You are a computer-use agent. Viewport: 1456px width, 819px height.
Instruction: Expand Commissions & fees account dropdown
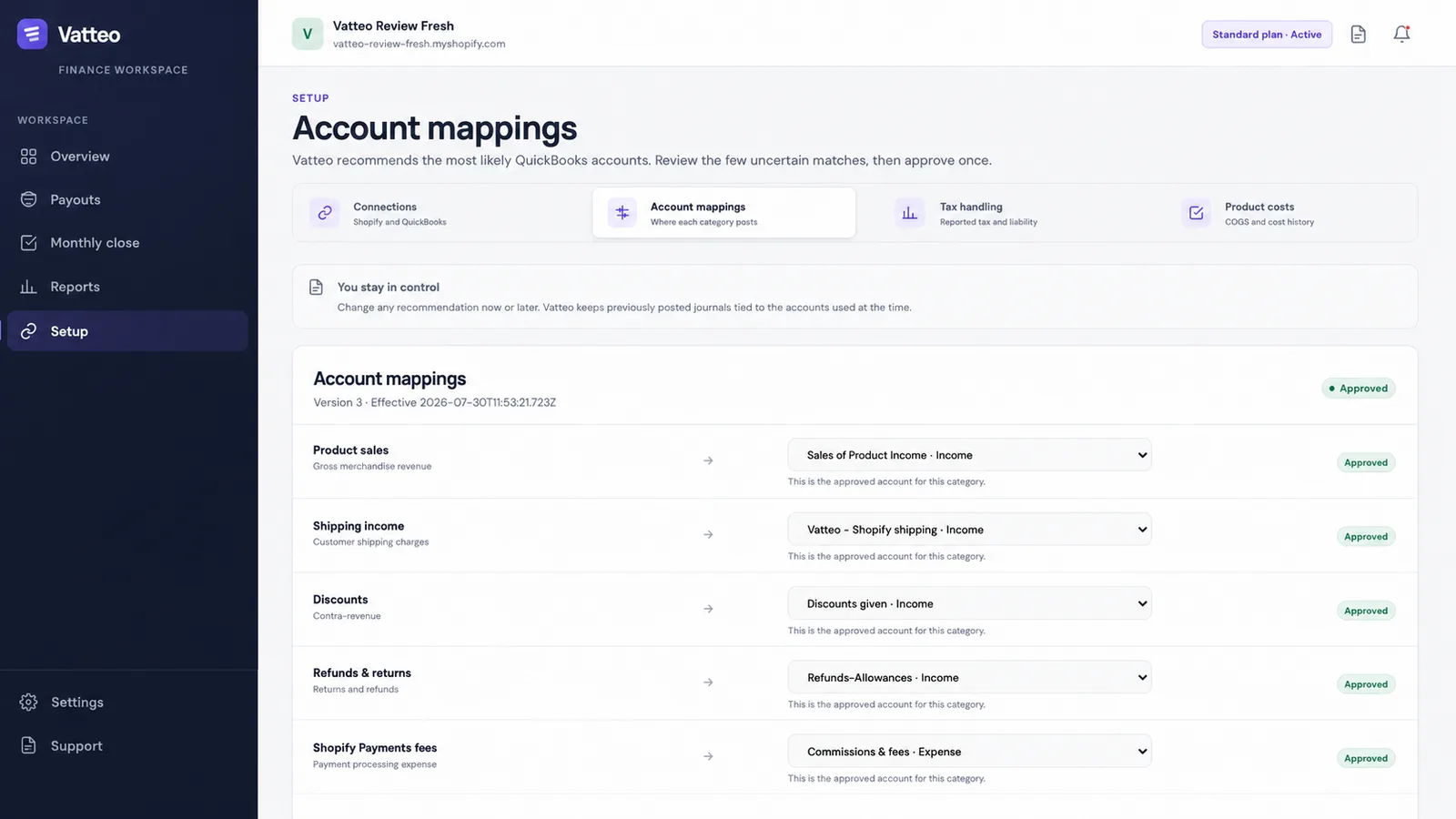tap(969, 752)
